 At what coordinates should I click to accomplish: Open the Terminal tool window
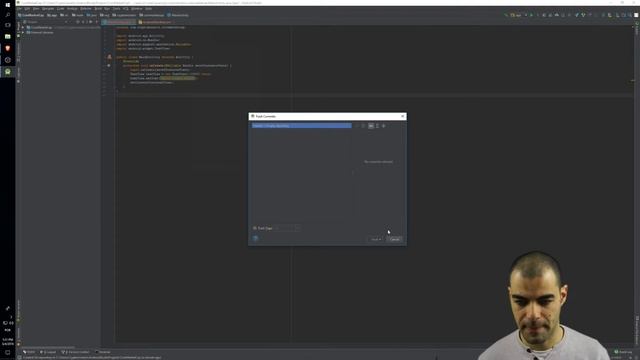[103, 352]
